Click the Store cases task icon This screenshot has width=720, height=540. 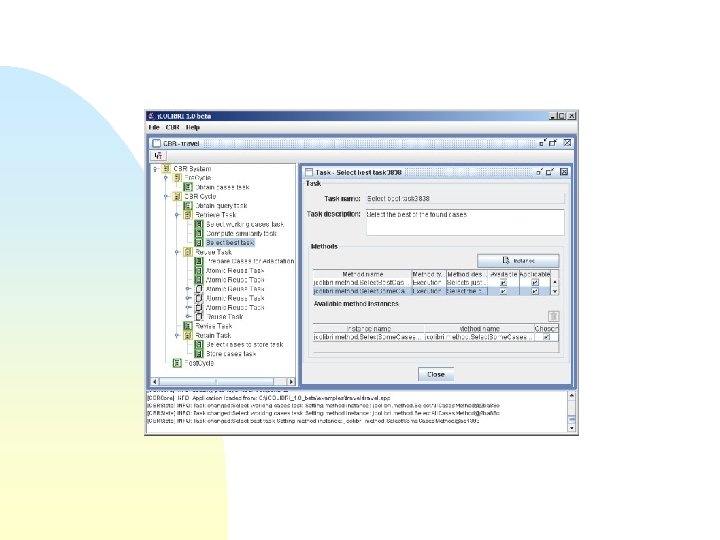199,354
